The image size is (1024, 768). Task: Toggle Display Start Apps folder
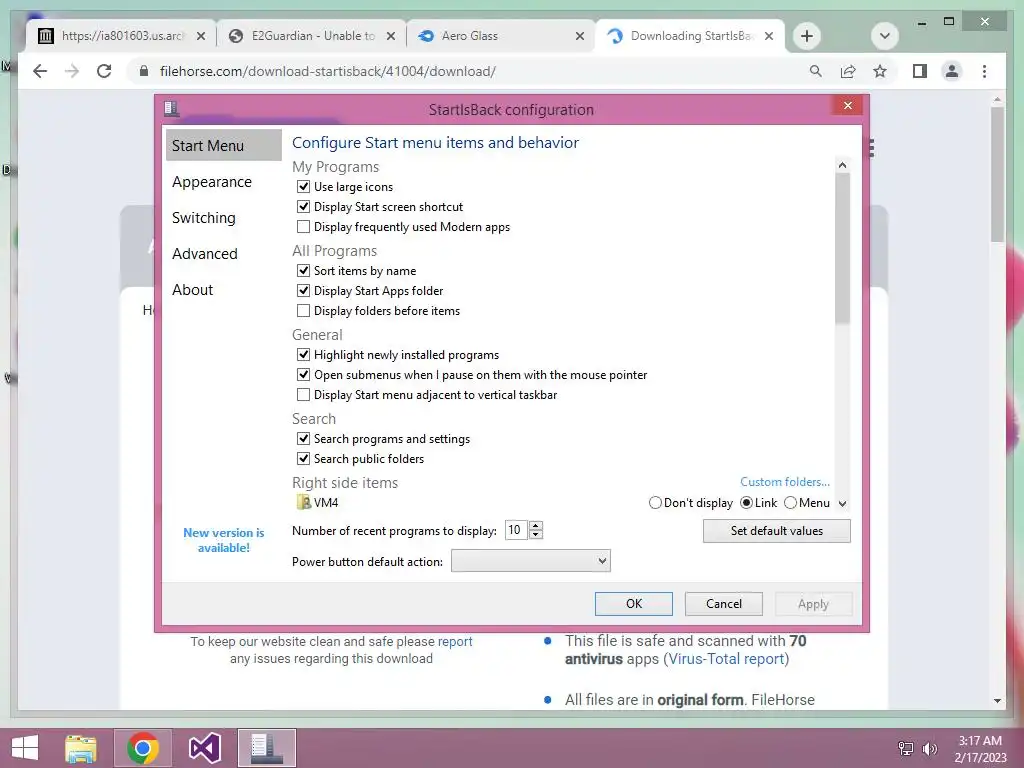(303, 291)
